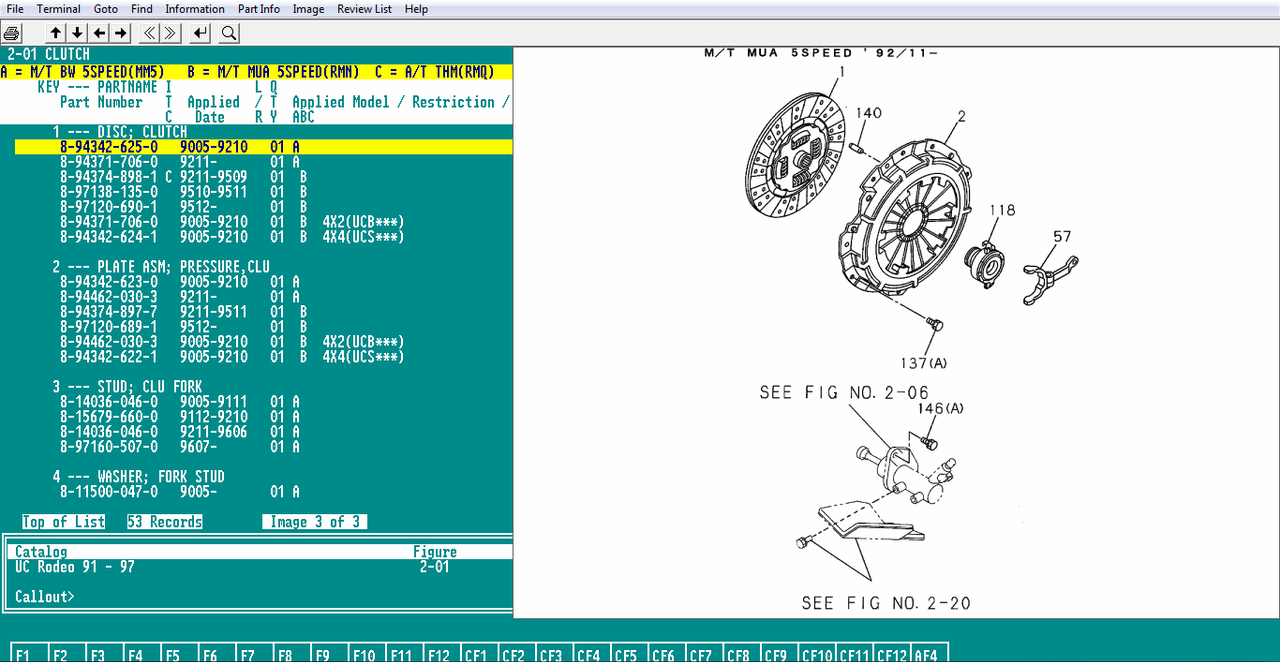Open the Find menu
1280x662 pixels.
click(x=142, y=9)
